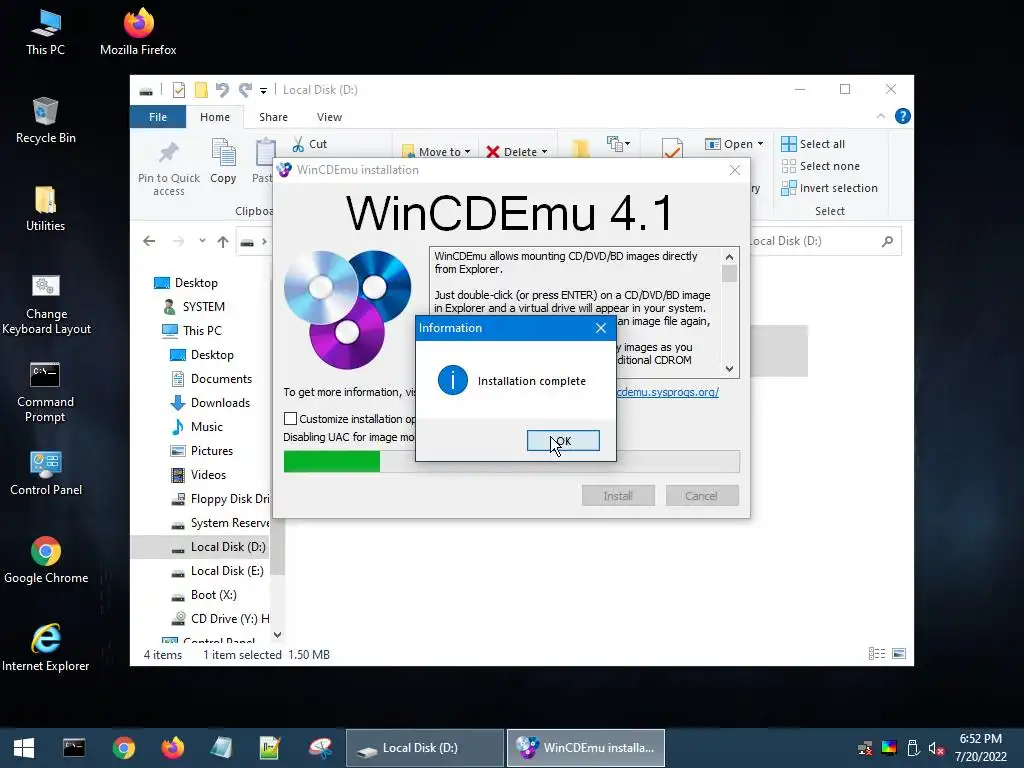1024x768 pixels.
Task: Open Control Panel desktop icon
Action: (x=46, y=473)
